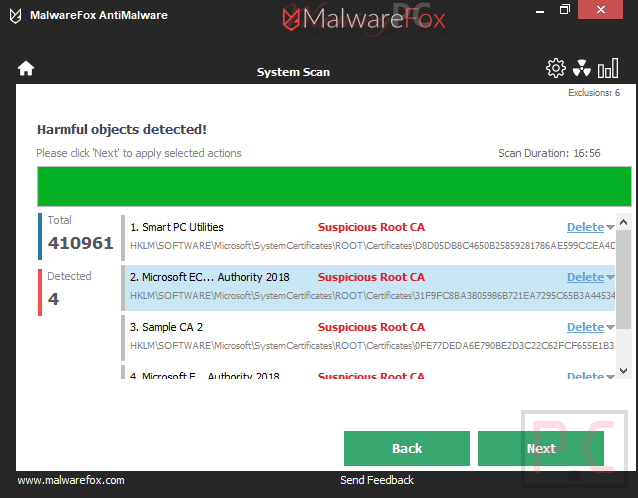638x498 pixels.
Task: Open Send Feedback link
Action: pyautogui.click(x=377, y=480)
